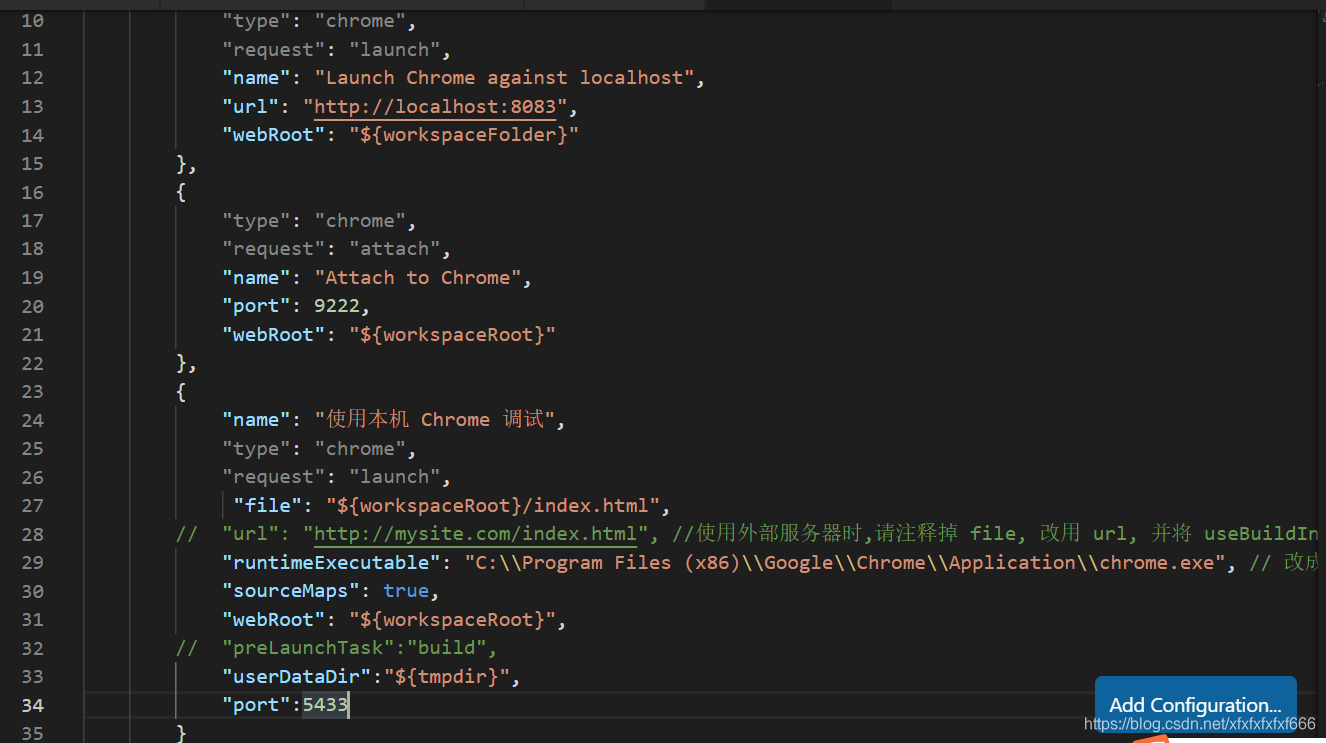Image resolution: width=1326 pixels, height=743 pixels.
Task: Click the "attach" request value
Action: 394,248
